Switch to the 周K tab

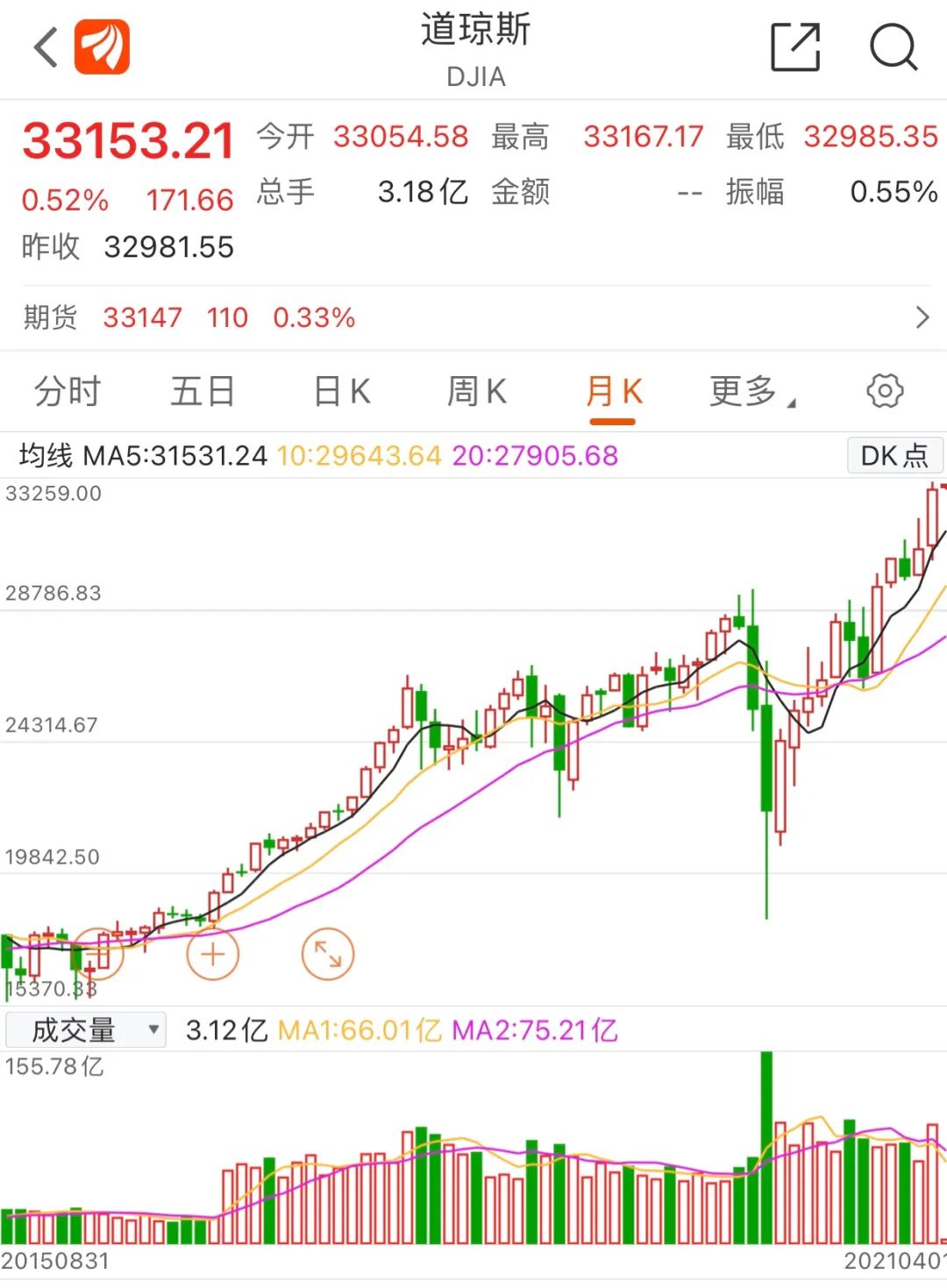476,391
